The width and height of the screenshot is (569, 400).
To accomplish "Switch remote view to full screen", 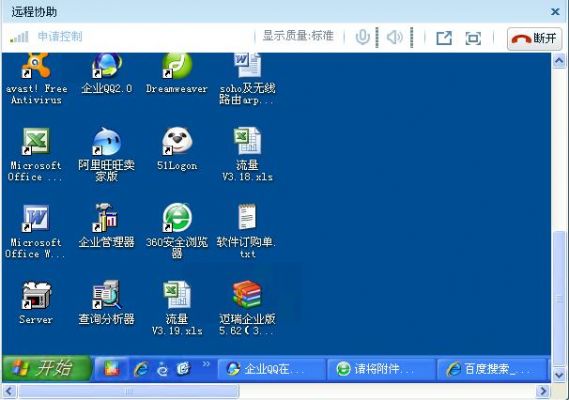I will (473, 38).
